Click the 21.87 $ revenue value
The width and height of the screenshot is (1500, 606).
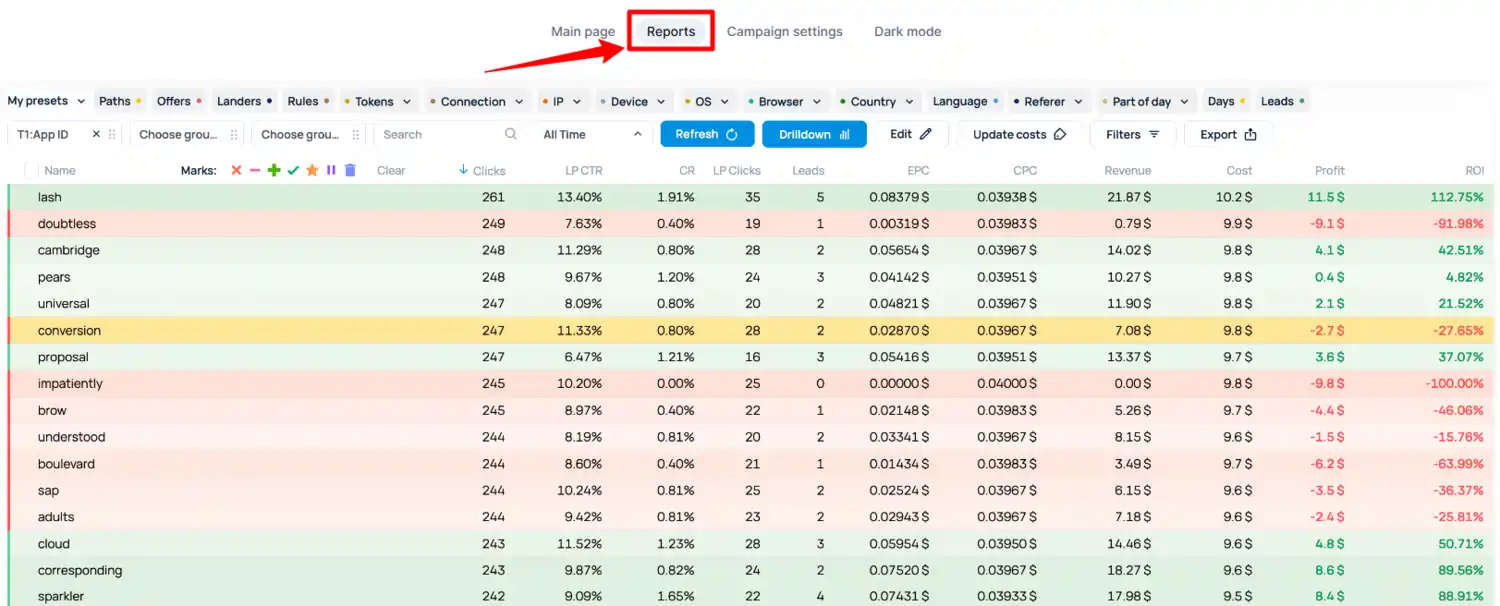pos(1129,197)
